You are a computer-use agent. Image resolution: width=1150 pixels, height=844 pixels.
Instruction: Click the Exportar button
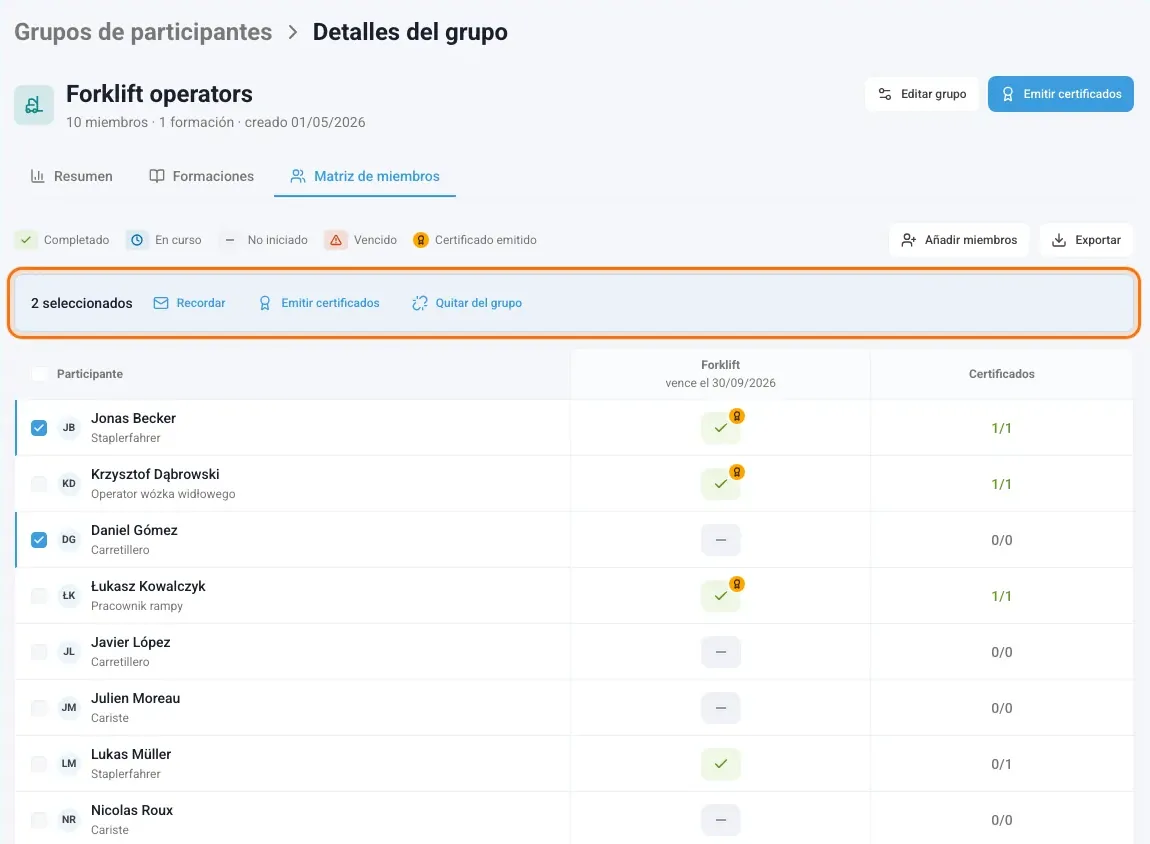click(1086, 240)
